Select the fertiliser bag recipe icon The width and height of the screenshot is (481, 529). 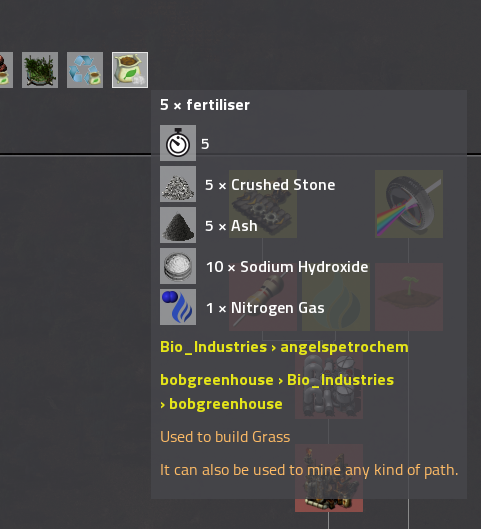pyautogui.click(x=130, y=70)
